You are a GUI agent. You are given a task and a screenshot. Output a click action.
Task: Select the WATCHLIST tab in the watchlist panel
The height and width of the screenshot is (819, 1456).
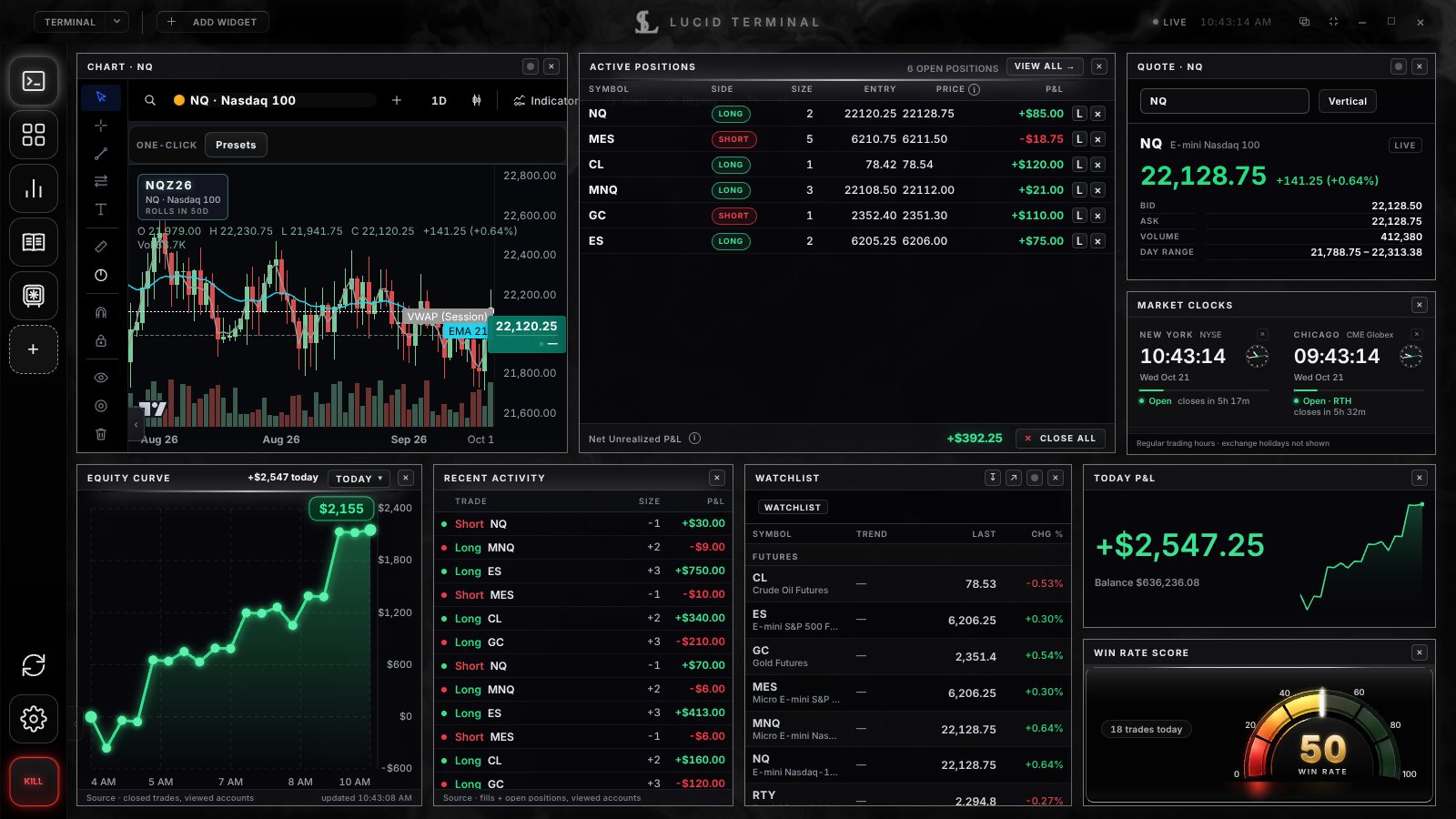[792, 507]
